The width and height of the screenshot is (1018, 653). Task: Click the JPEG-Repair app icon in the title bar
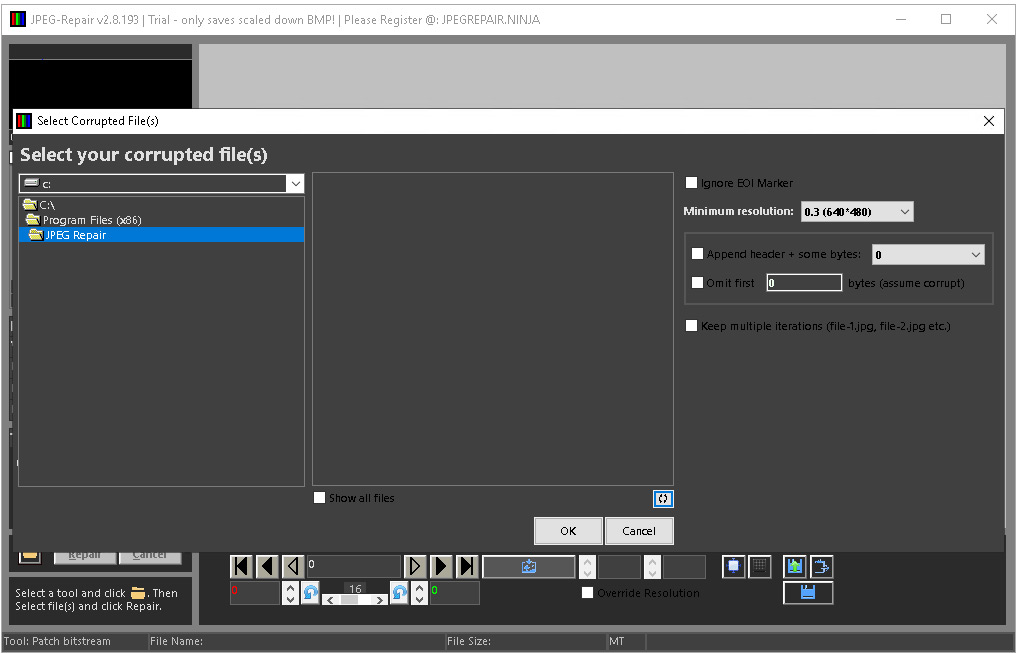point(18,19)
